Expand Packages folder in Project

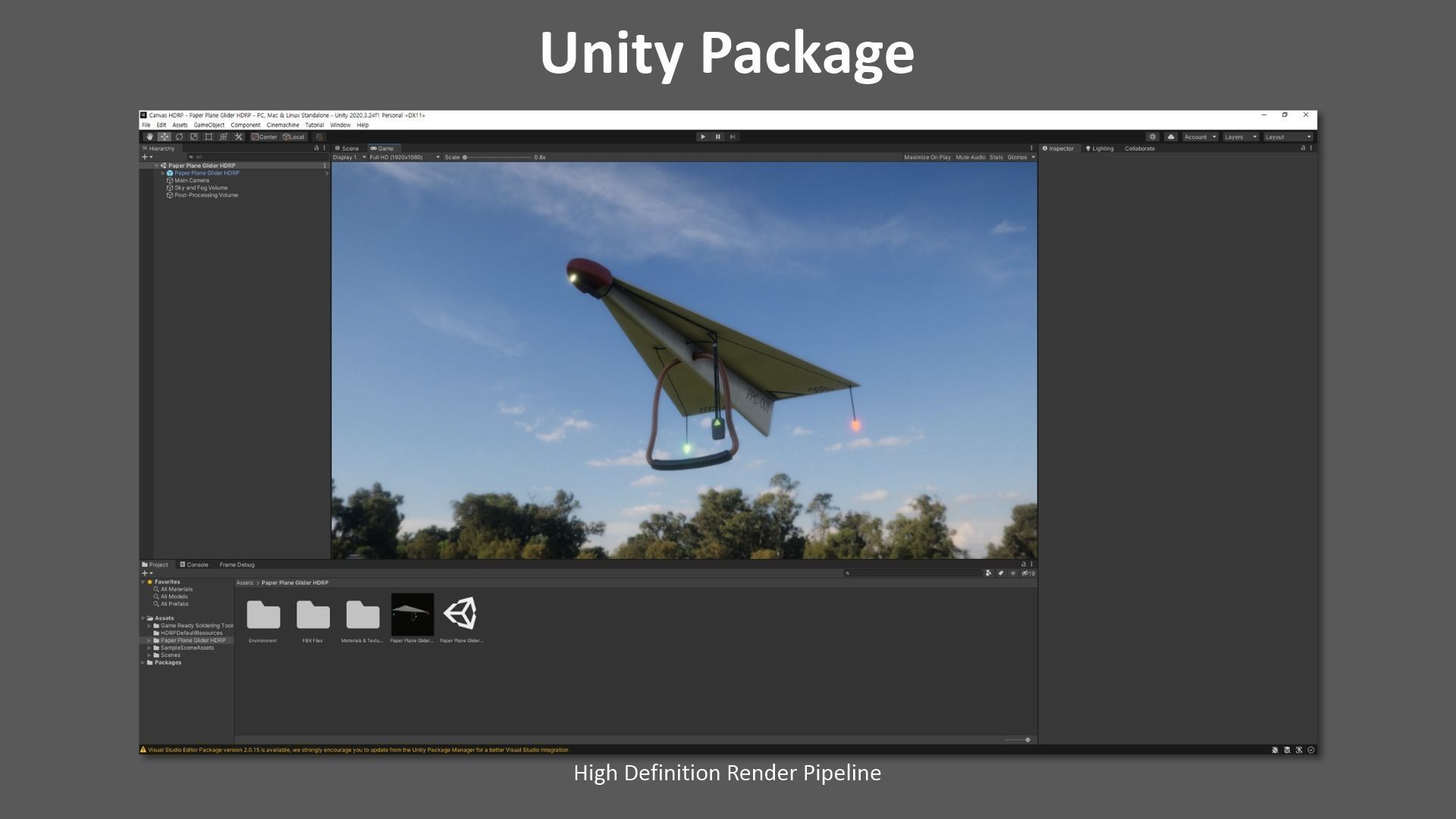pyautogui.click(x=143, y=662)
